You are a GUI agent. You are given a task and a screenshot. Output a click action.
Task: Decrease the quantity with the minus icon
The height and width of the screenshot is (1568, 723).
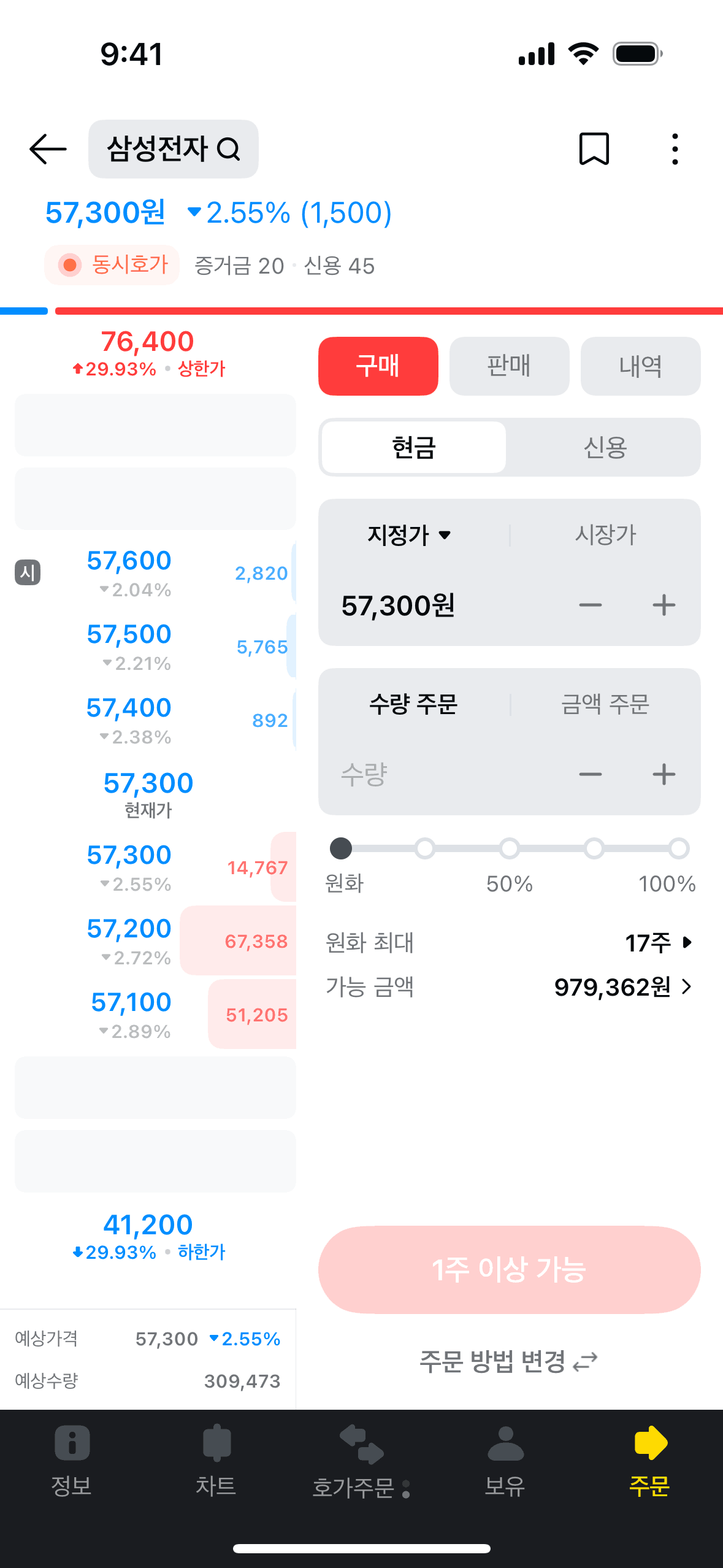pyautogui.click(x=590, y=774)
